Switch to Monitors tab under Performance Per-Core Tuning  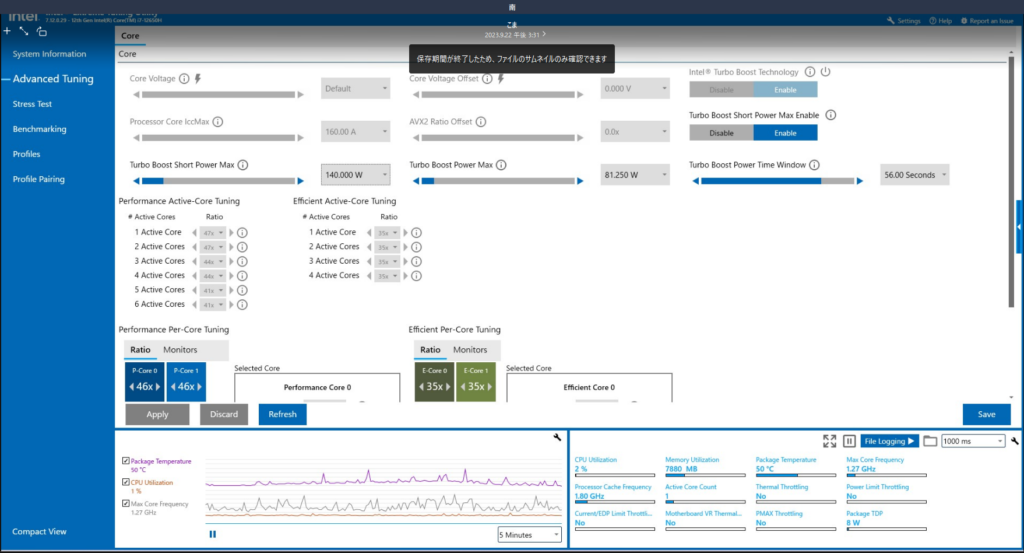pyautogui.click(x=180, y=350)
